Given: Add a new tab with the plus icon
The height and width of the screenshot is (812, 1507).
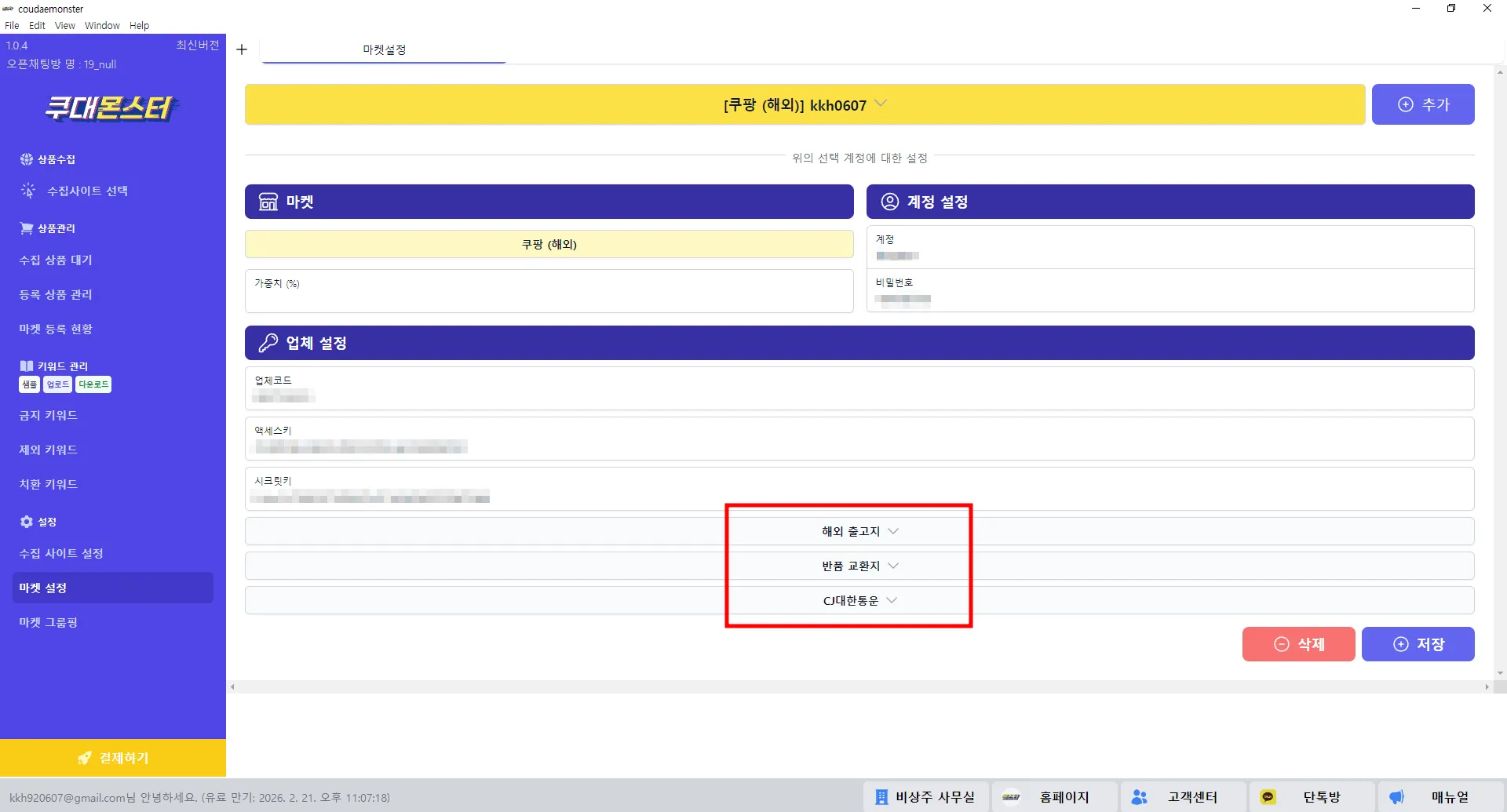Looking at the screenshot, I should [242, 49].
